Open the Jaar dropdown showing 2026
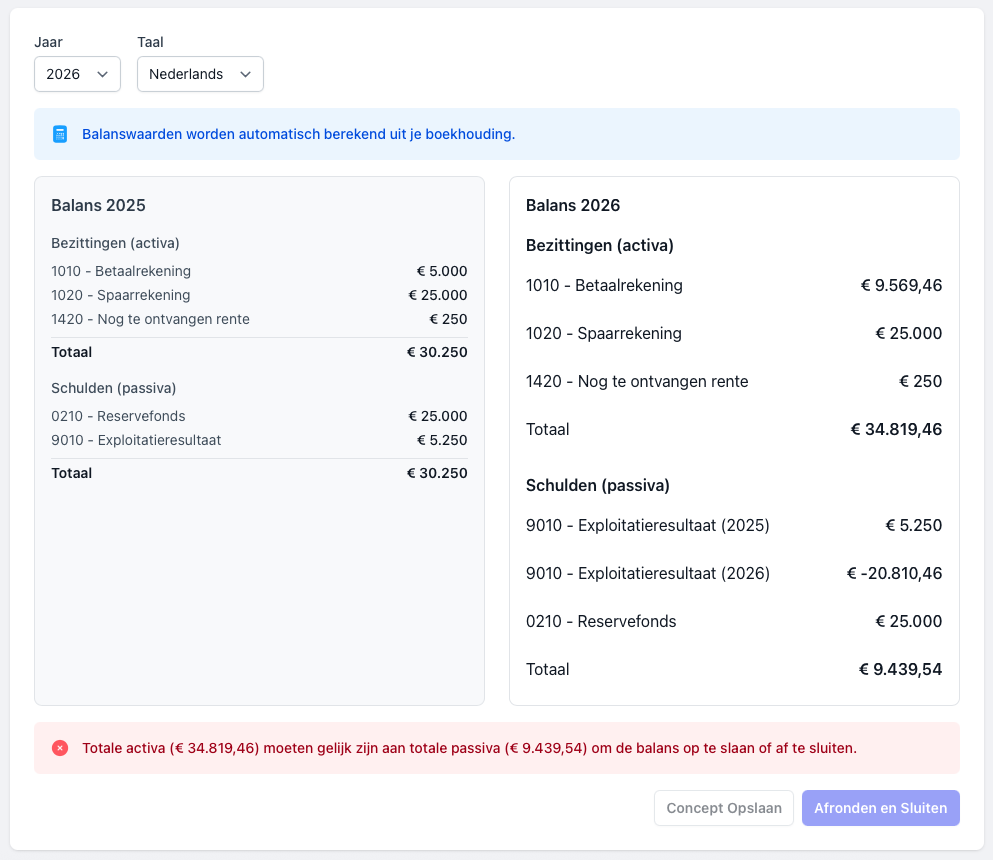 point(77,74)
